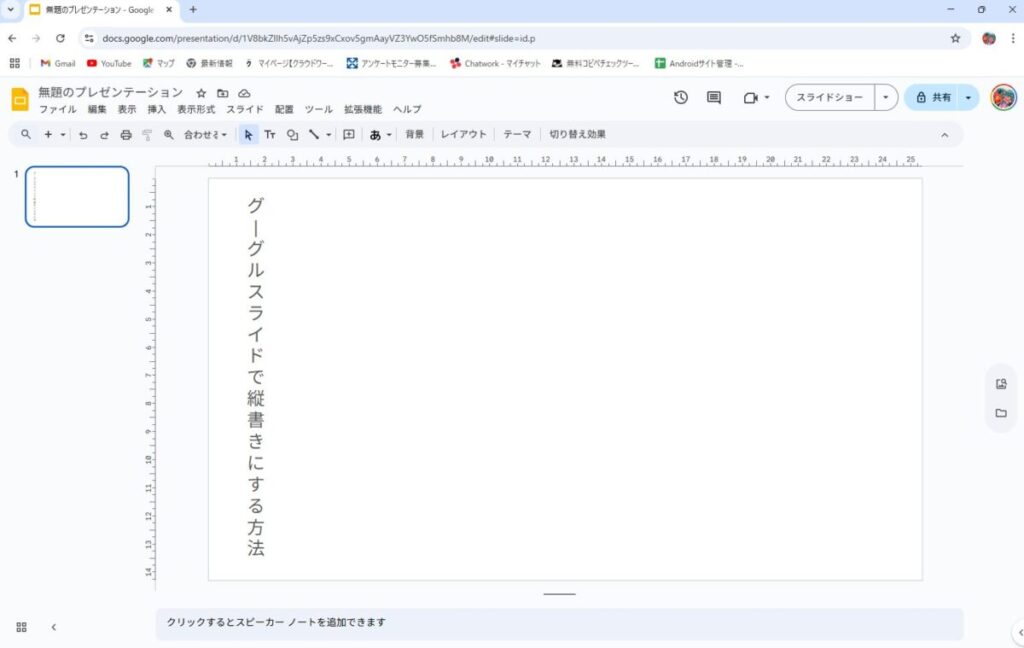Insert a text box with the Tt tool

(270, 135)
